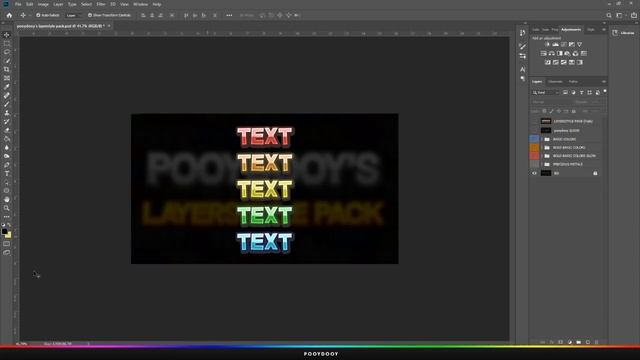The width and height of the screenshot is (640, 360).
Task: Open the Adjustments panel flyout menu
Action: (x=604, y=29)
